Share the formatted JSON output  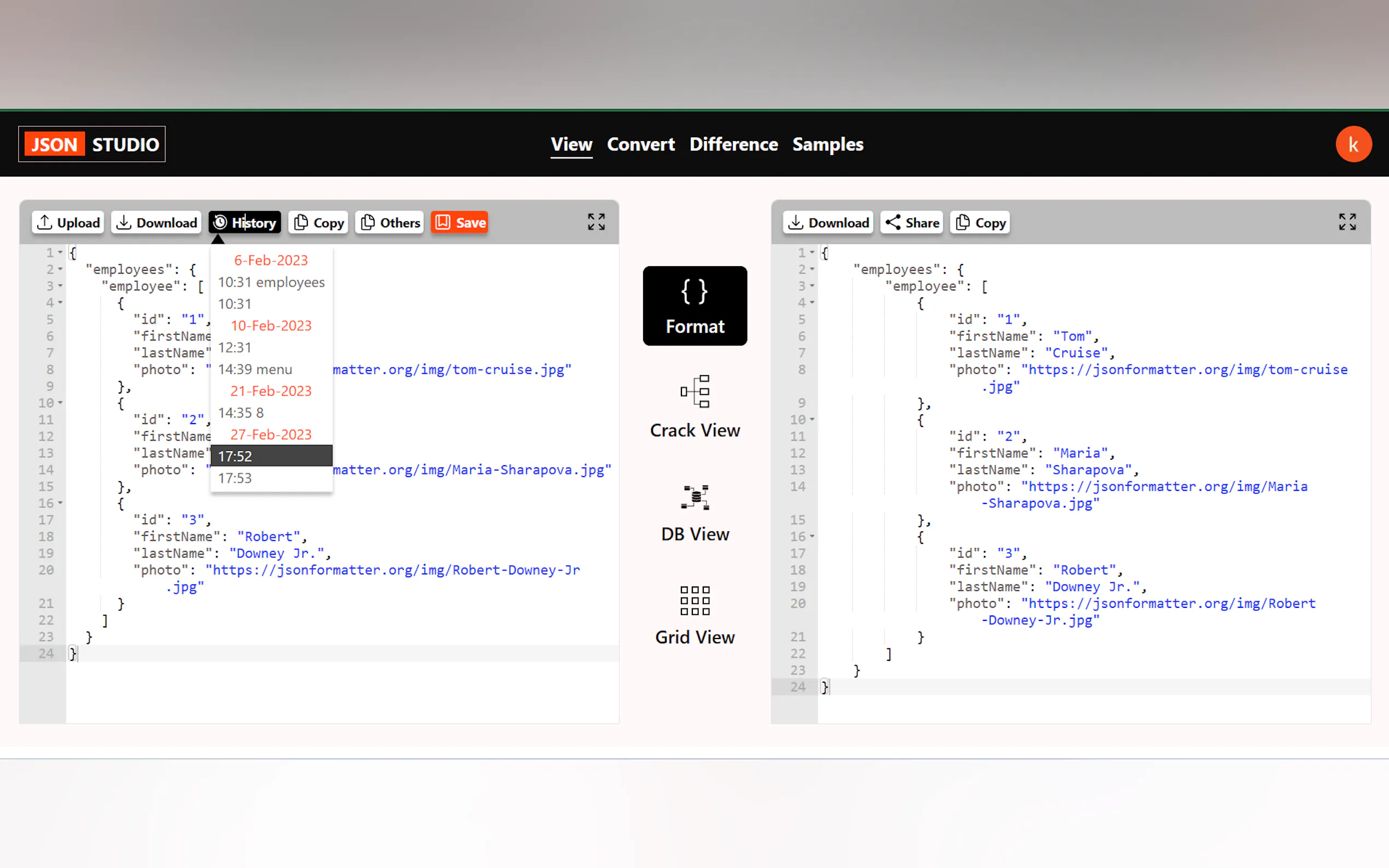pos(911,222)
